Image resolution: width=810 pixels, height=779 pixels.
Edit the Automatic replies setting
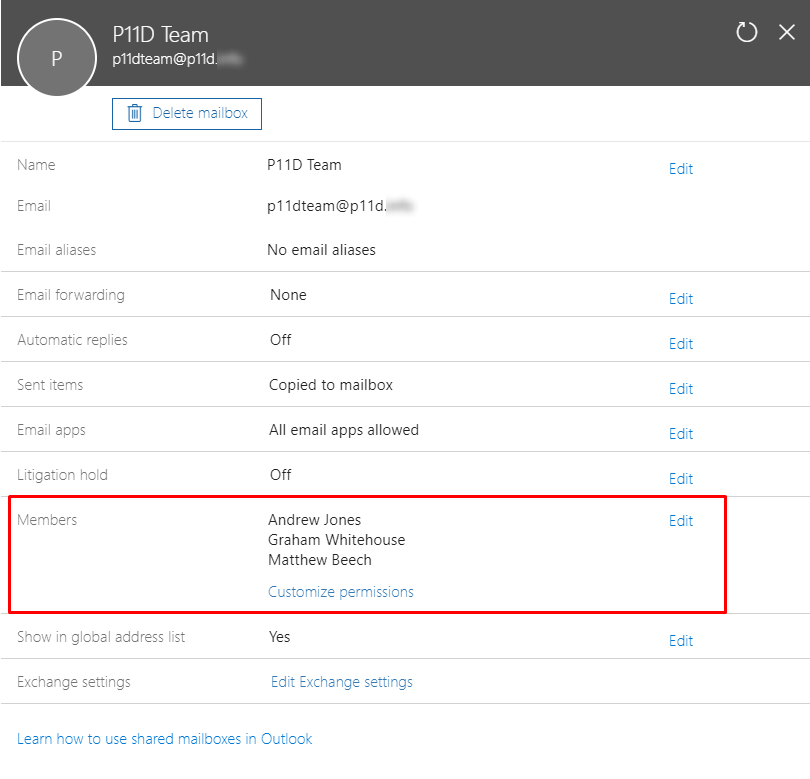680,344
